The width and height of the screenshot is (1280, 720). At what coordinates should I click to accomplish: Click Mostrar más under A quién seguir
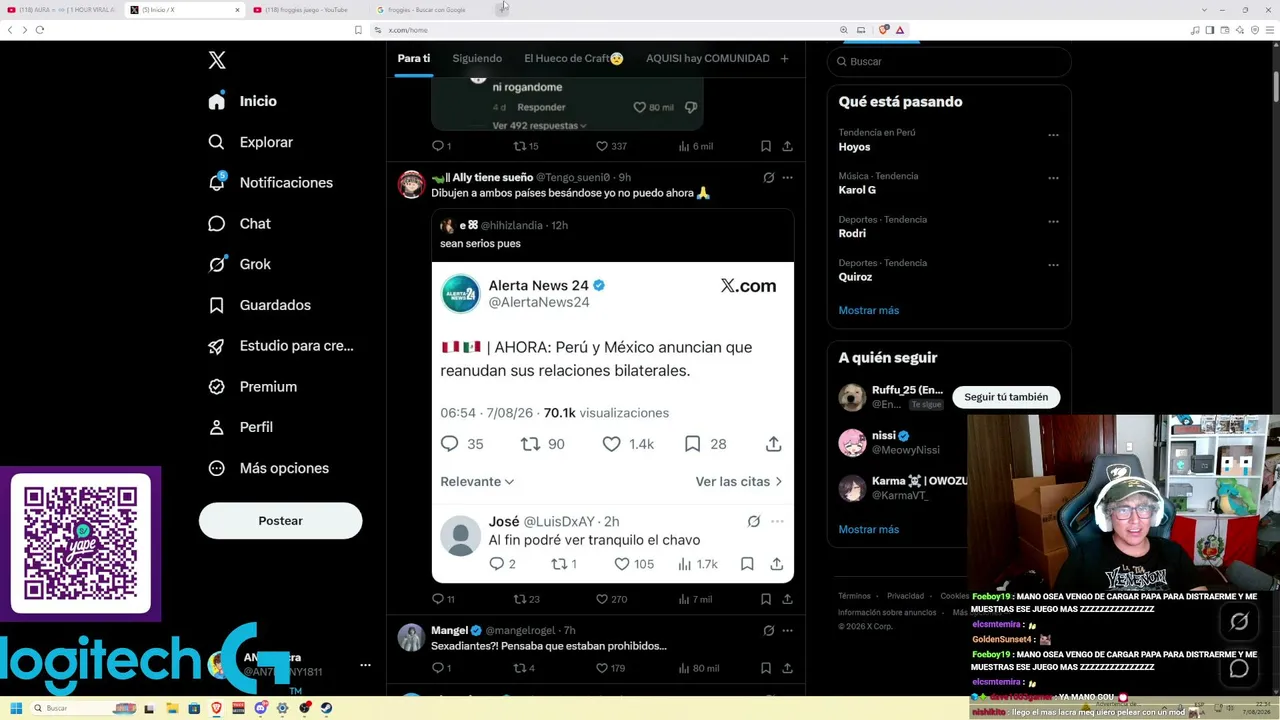(x=869, y=529)
